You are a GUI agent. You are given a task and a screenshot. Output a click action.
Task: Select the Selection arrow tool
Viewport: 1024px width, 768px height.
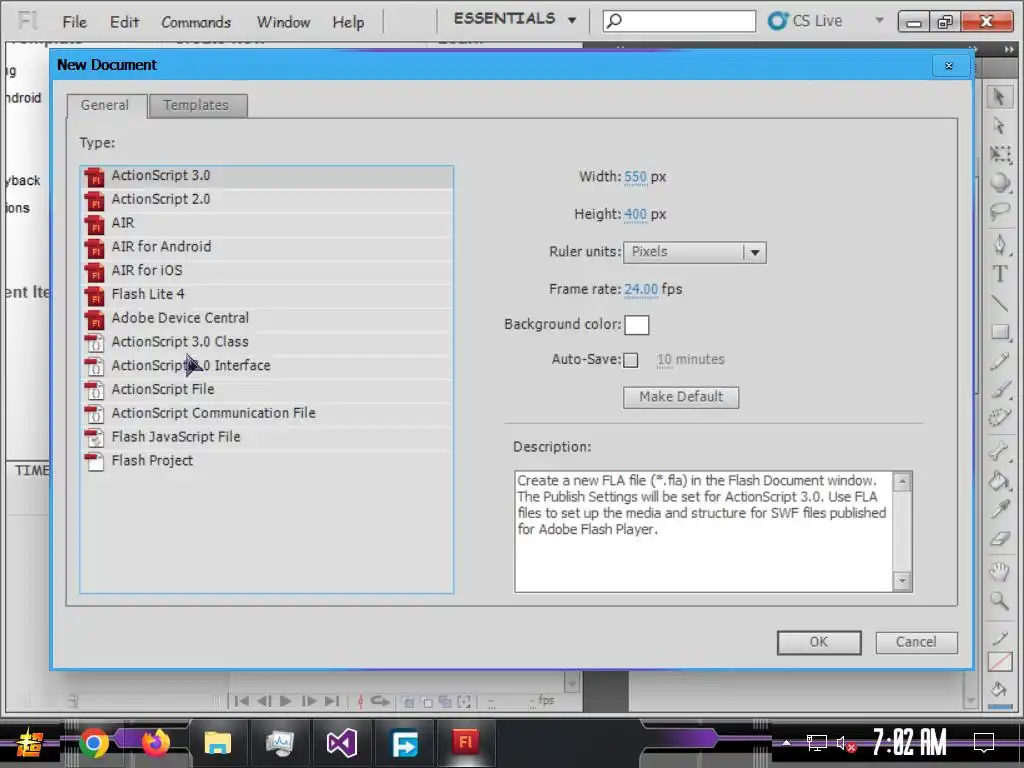point(999,97)
